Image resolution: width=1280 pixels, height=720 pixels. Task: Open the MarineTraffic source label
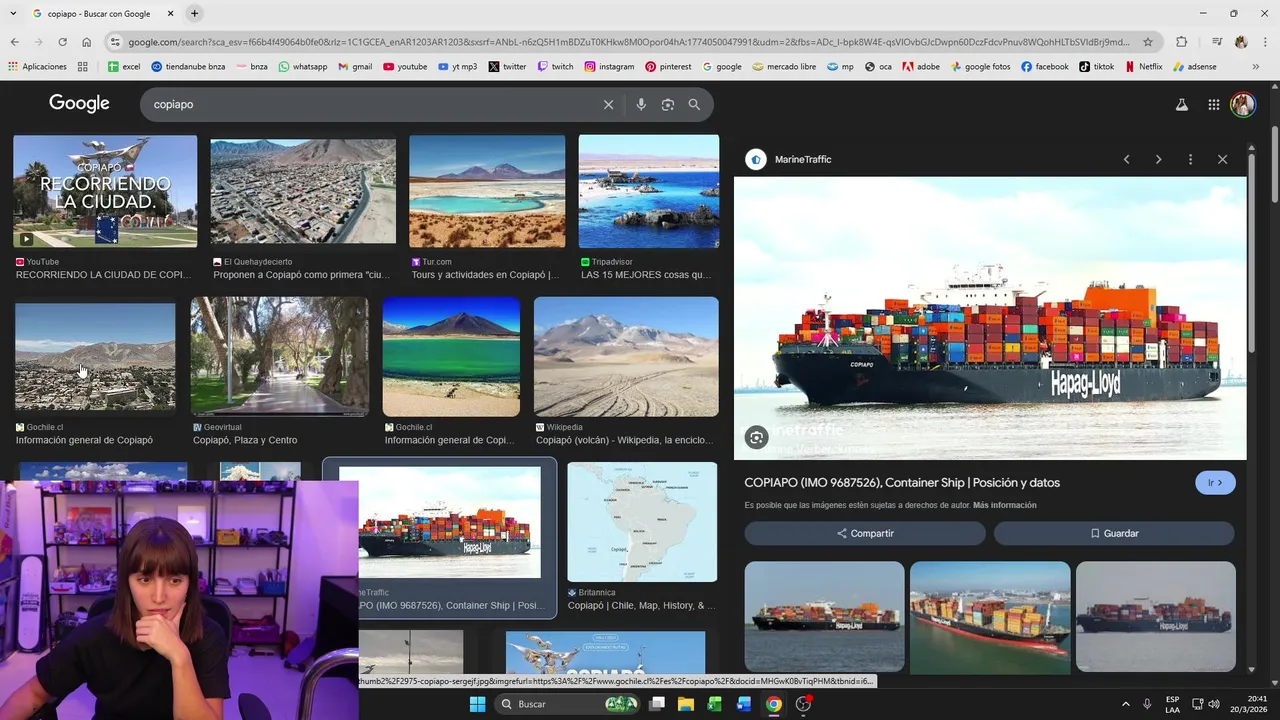803,159
